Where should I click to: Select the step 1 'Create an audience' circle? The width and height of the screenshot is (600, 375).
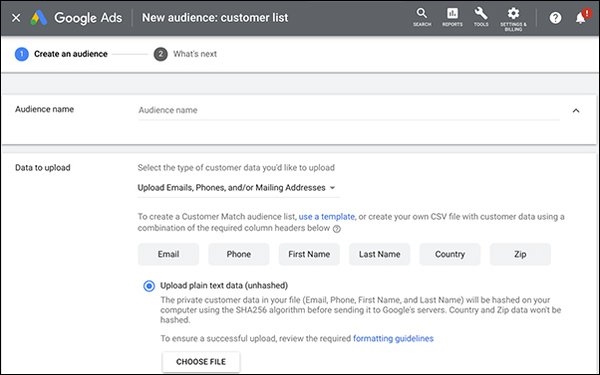click(x=21, y=54)
